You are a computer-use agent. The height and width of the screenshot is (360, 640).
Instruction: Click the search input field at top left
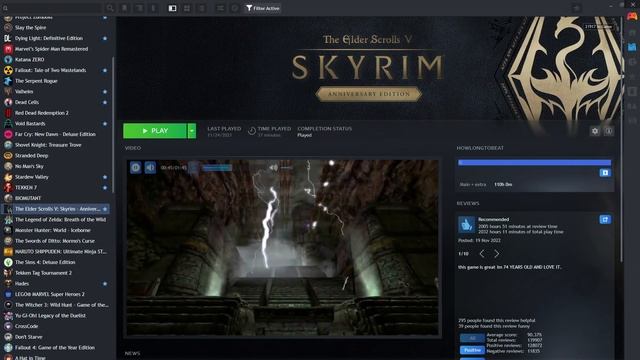pos(52,8)
